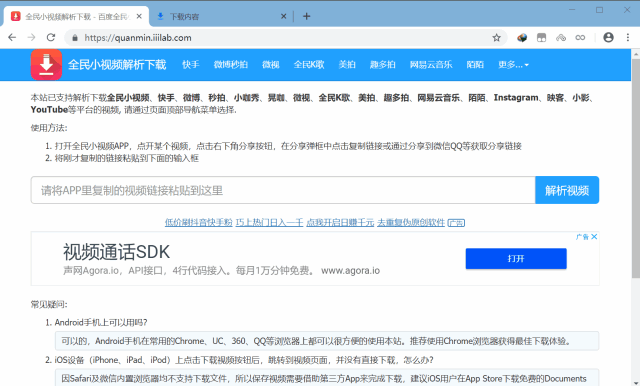The height and width of the screenshot is (386, 640).
Task: Click the 全民小视频解析下载 site title
Action: tap(117, 64)
